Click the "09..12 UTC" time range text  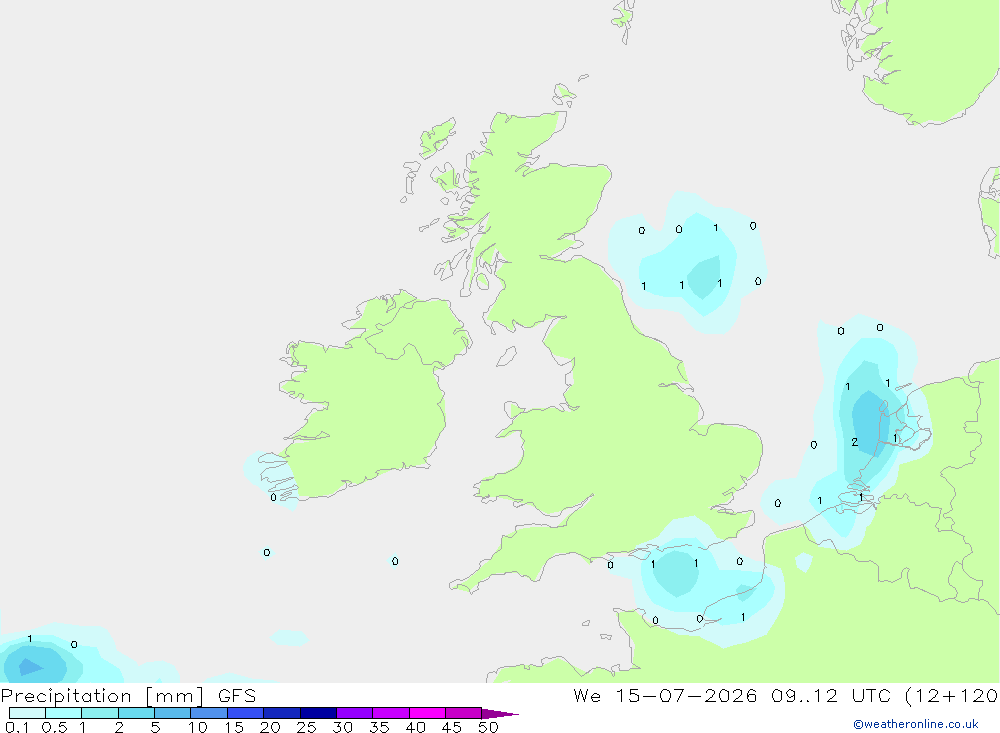[x=829, y=695]
